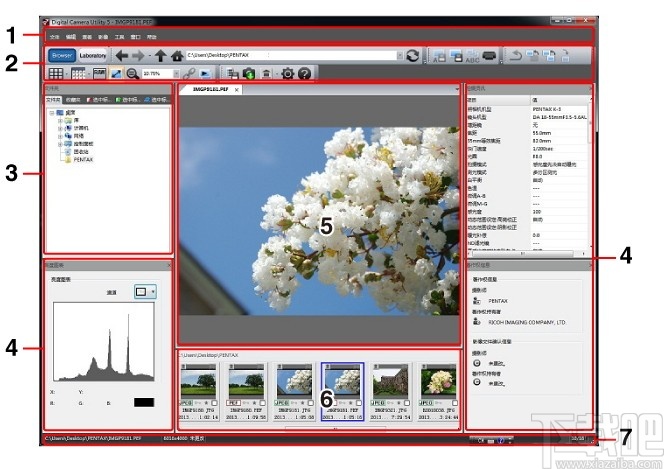Open settings with the gear icon

(288, 73)
